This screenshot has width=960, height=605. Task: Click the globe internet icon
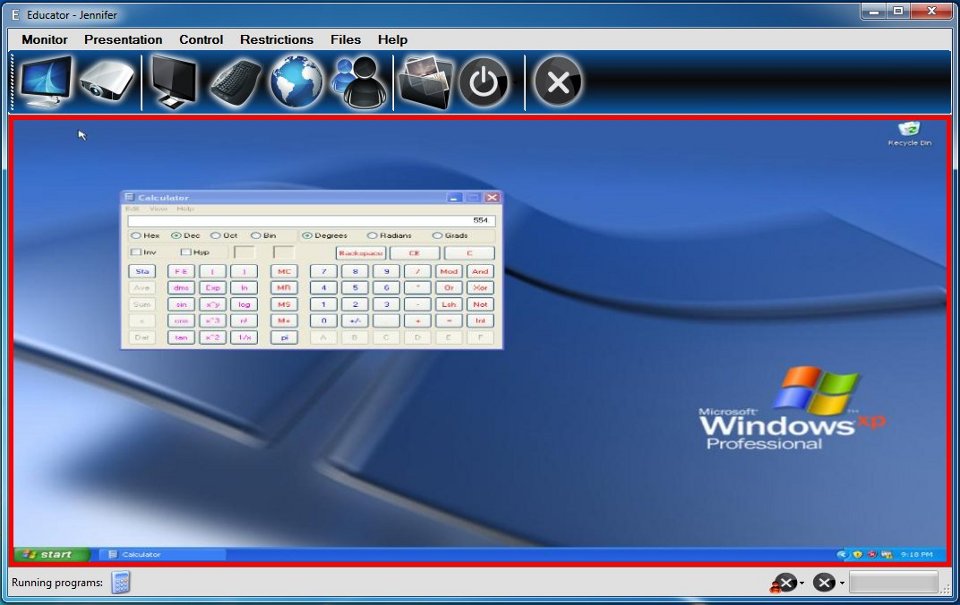(296, 81)
